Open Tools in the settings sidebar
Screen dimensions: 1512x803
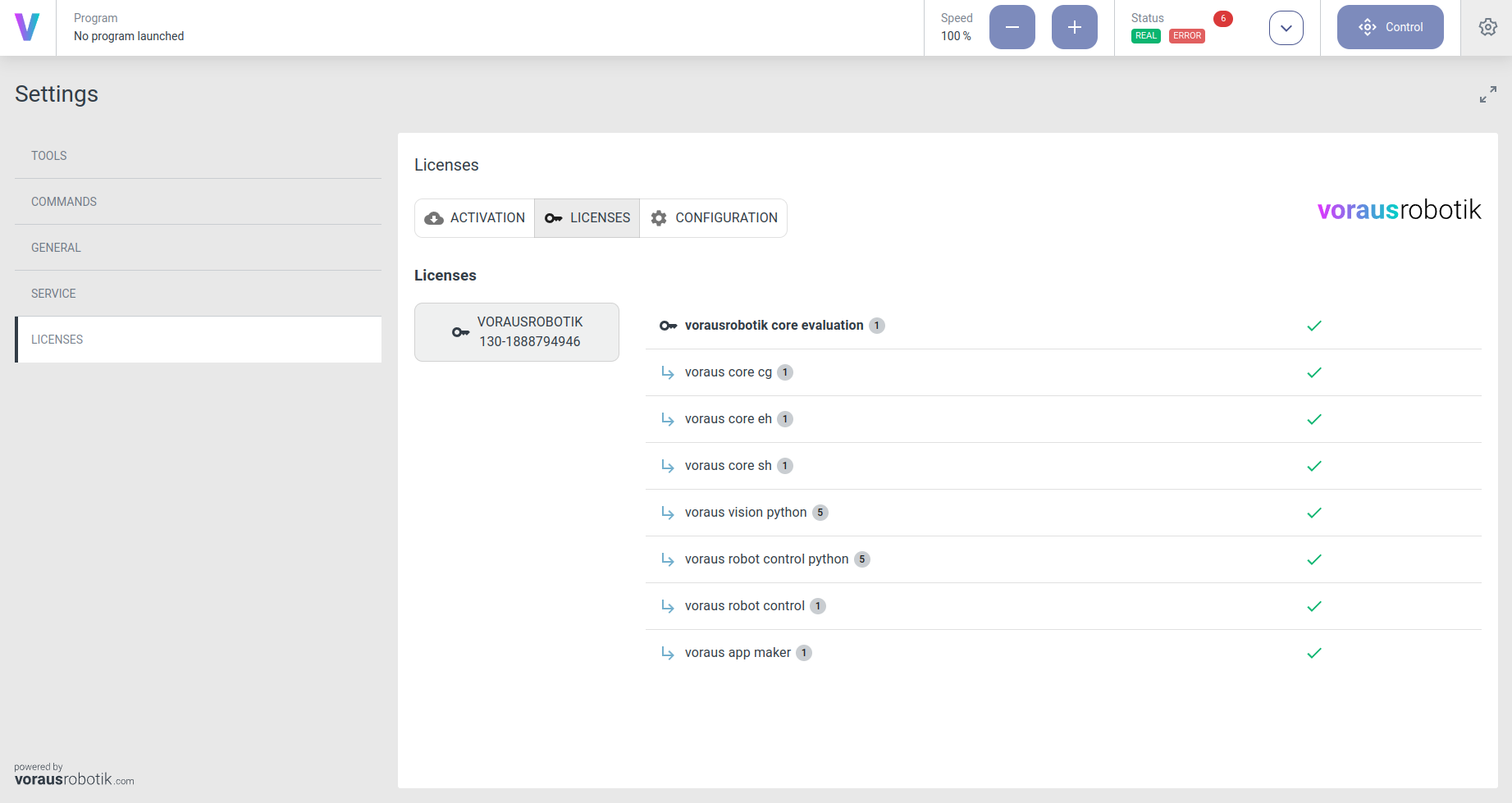click(49, 156)
